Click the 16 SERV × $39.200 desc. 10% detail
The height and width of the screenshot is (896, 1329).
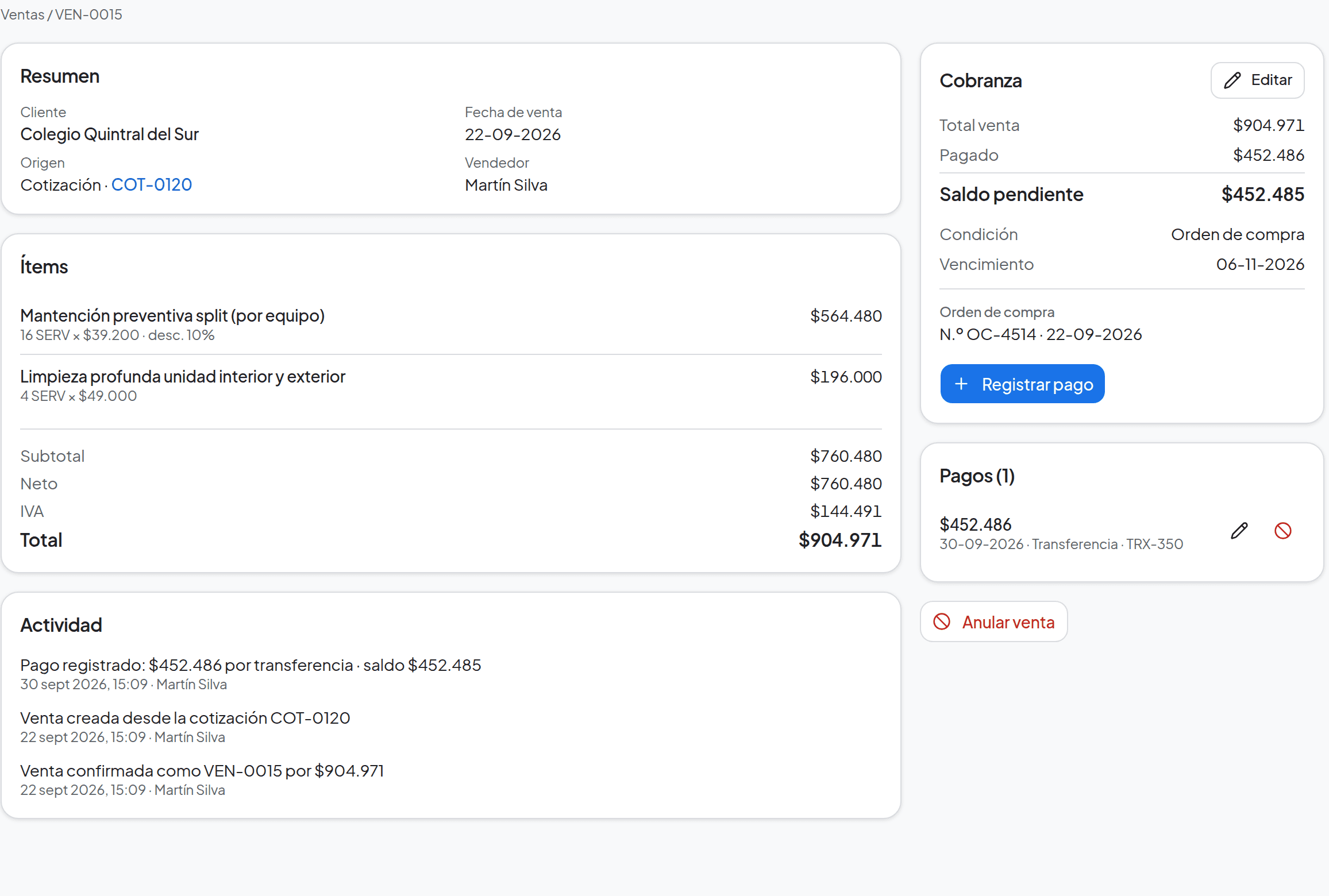[117, 335]
